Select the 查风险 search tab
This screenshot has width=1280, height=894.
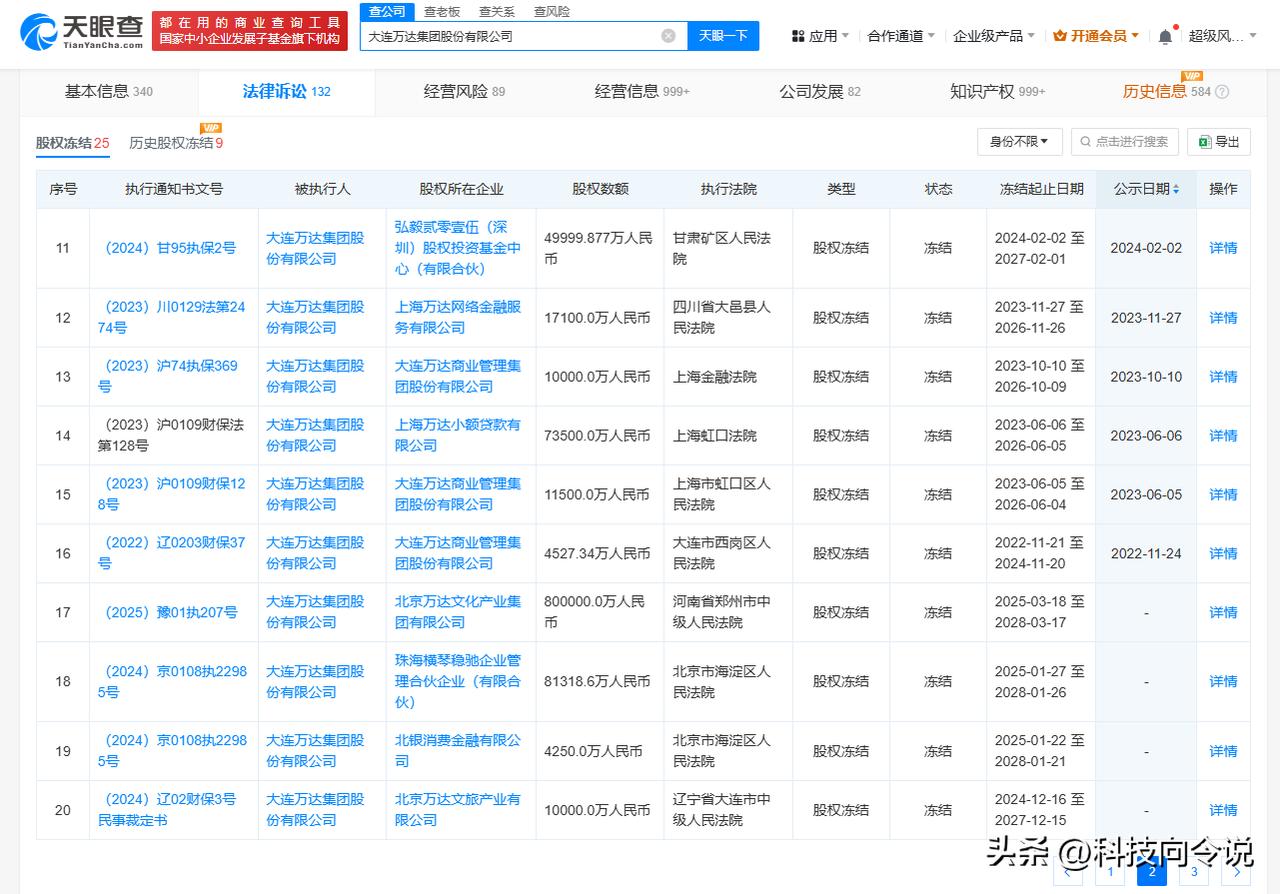click(552, 12)
